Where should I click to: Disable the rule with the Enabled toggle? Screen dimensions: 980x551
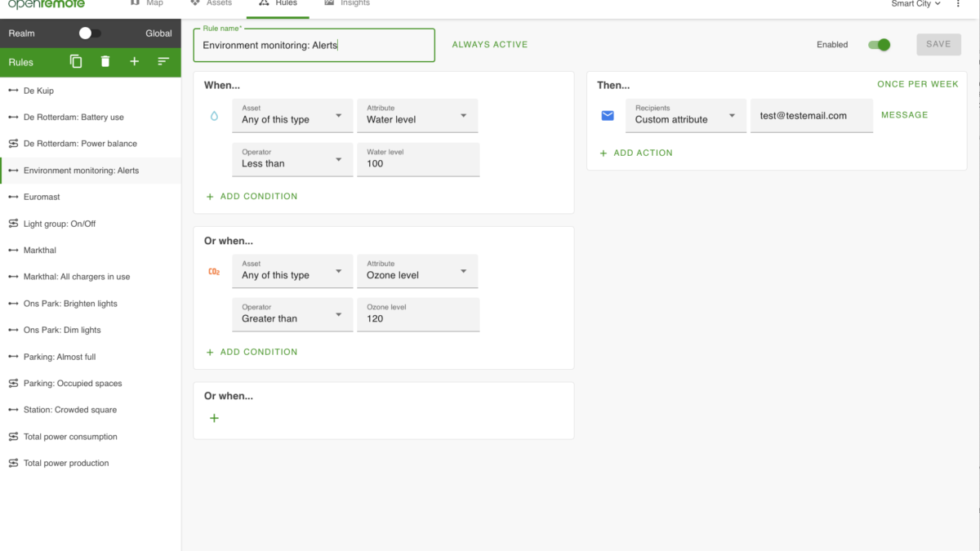(x=879, y=45)
